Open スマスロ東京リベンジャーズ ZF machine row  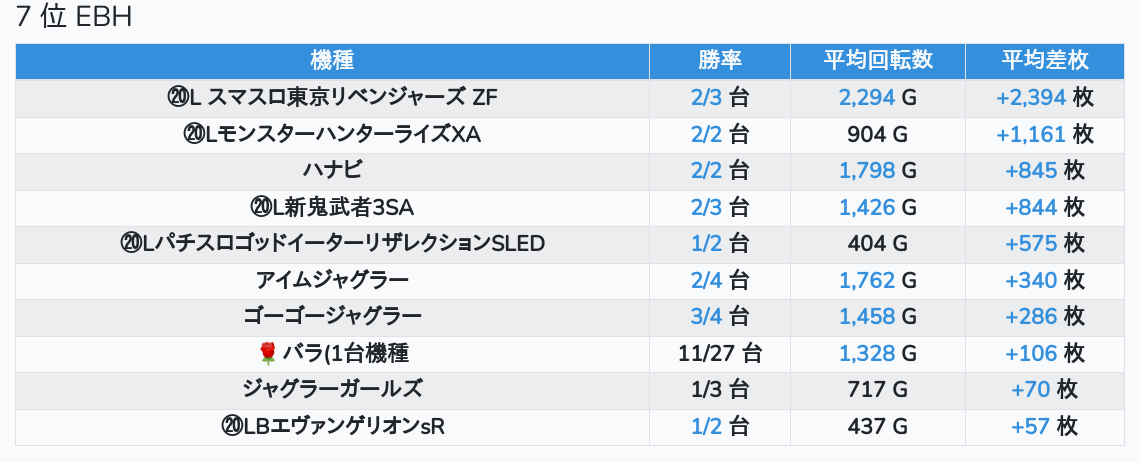pos(332,97)
